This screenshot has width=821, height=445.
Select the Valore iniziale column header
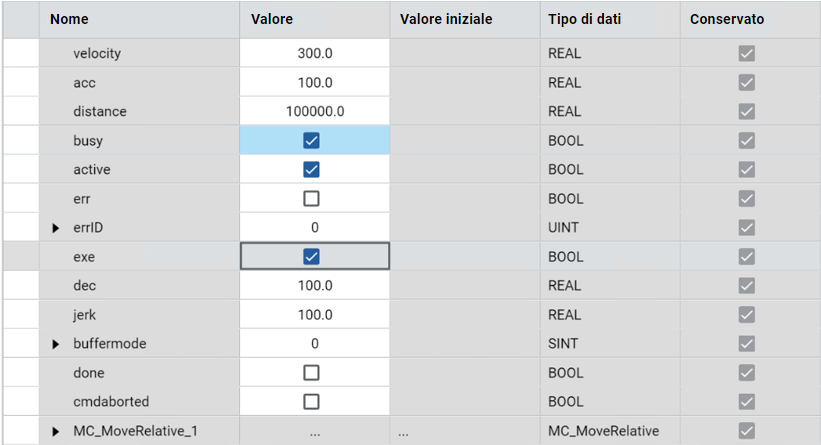(445, 19)
